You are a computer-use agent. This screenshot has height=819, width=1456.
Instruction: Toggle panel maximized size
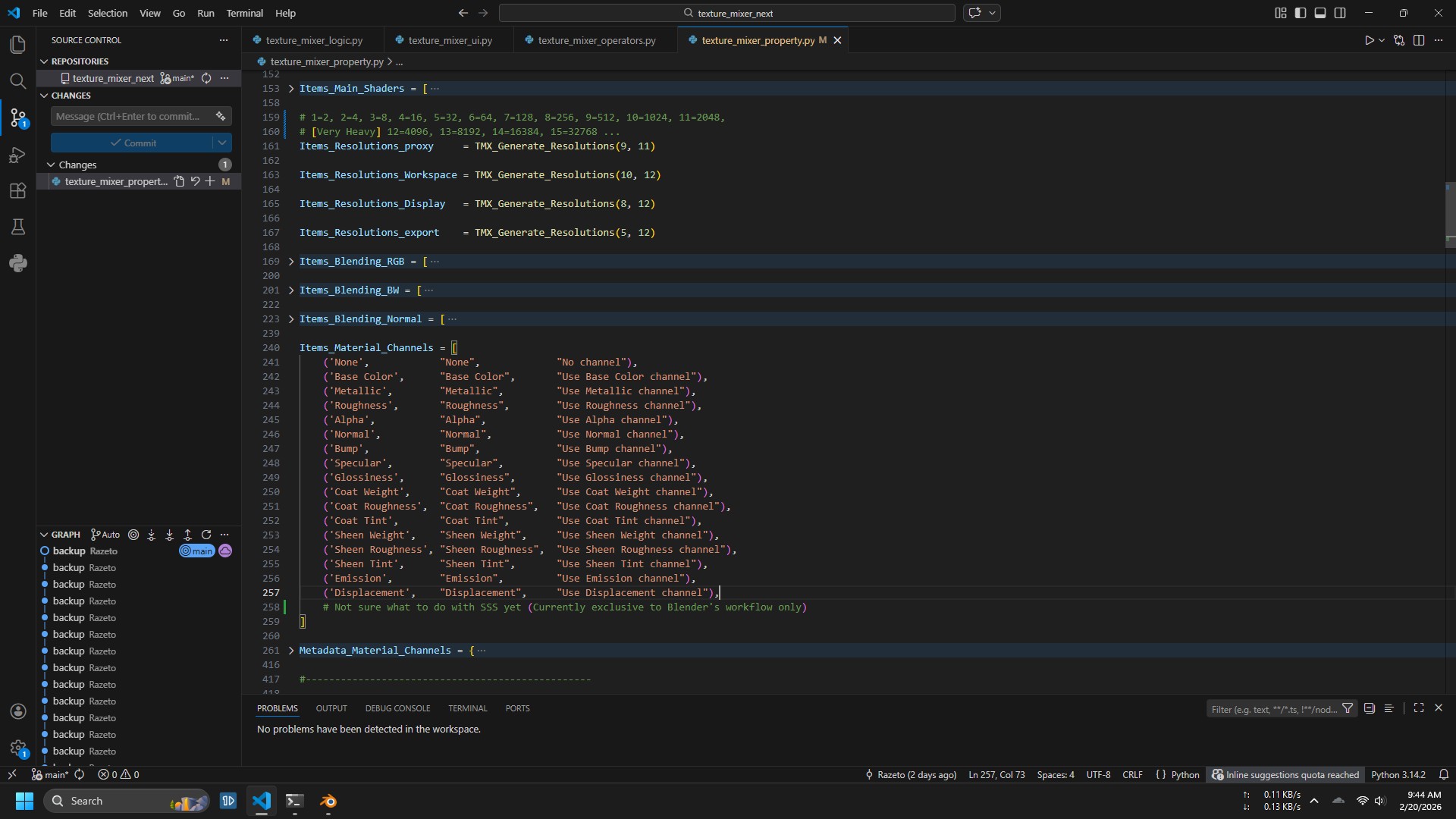(1418, 708)
